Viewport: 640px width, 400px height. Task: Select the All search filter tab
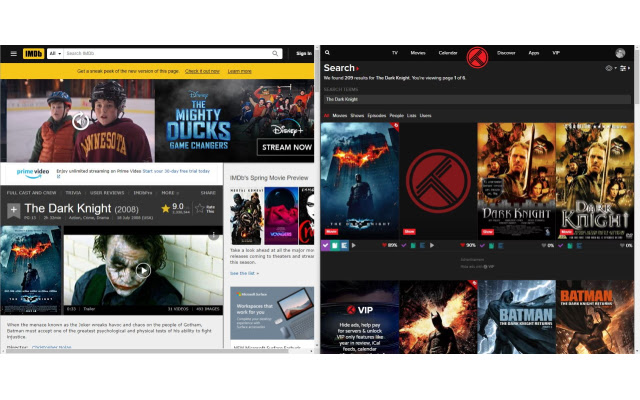(x=326, y=116)
